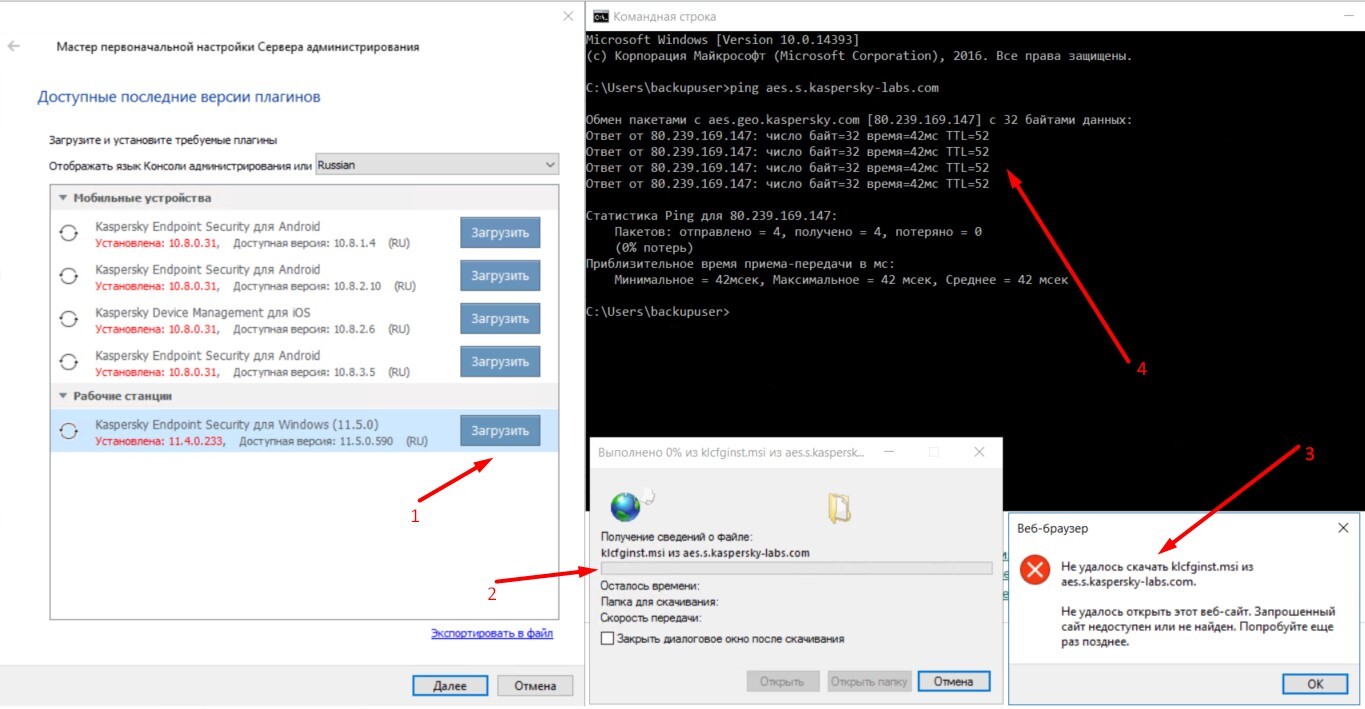The height and width of the screenshot is (709, 1365).
Task: Collapse the 'Рабочие станции' group
Action: tap(63, 396)
